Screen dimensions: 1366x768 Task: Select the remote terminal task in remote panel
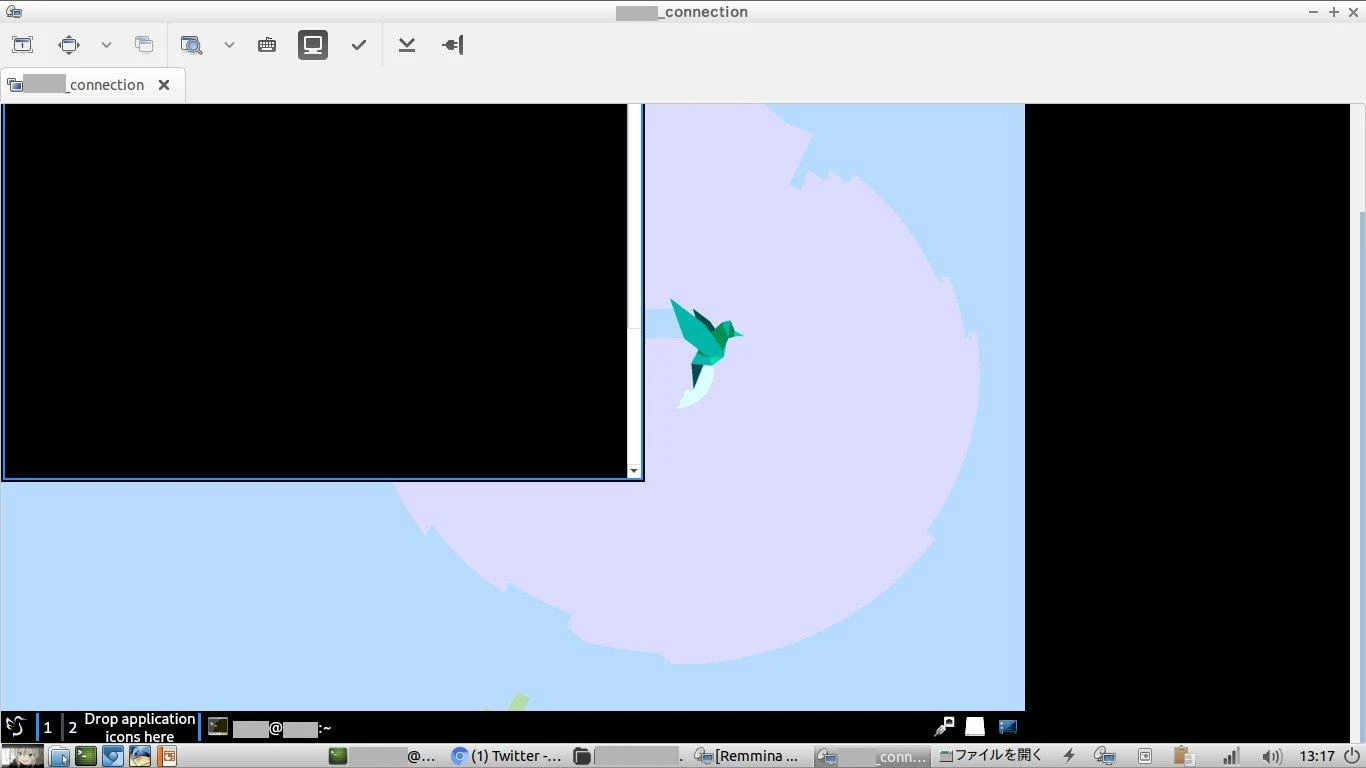click(x=270, y=728)
